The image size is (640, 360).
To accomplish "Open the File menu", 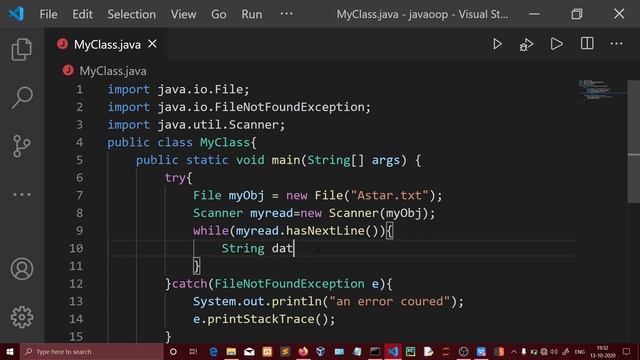I will [48, 14].
